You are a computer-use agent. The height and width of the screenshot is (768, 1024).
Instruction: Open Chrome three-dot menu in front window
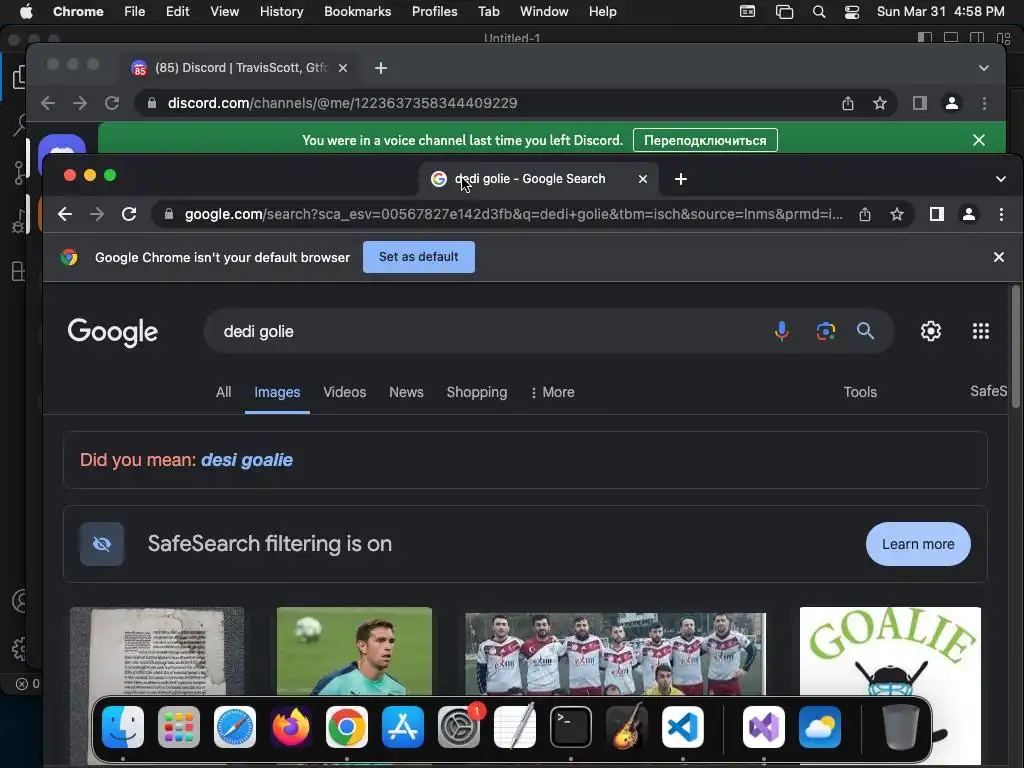tap(1001, 214)
